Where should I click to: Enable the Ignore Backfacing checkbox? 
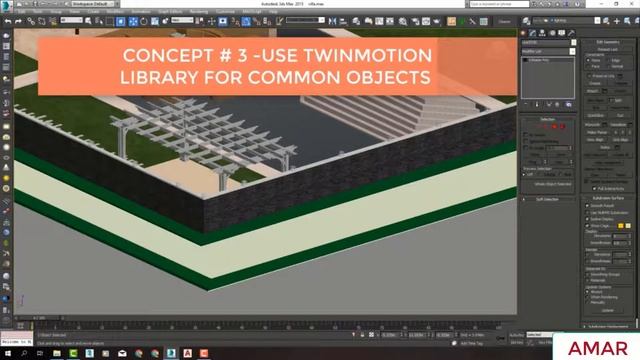click(x=526, y=141)
